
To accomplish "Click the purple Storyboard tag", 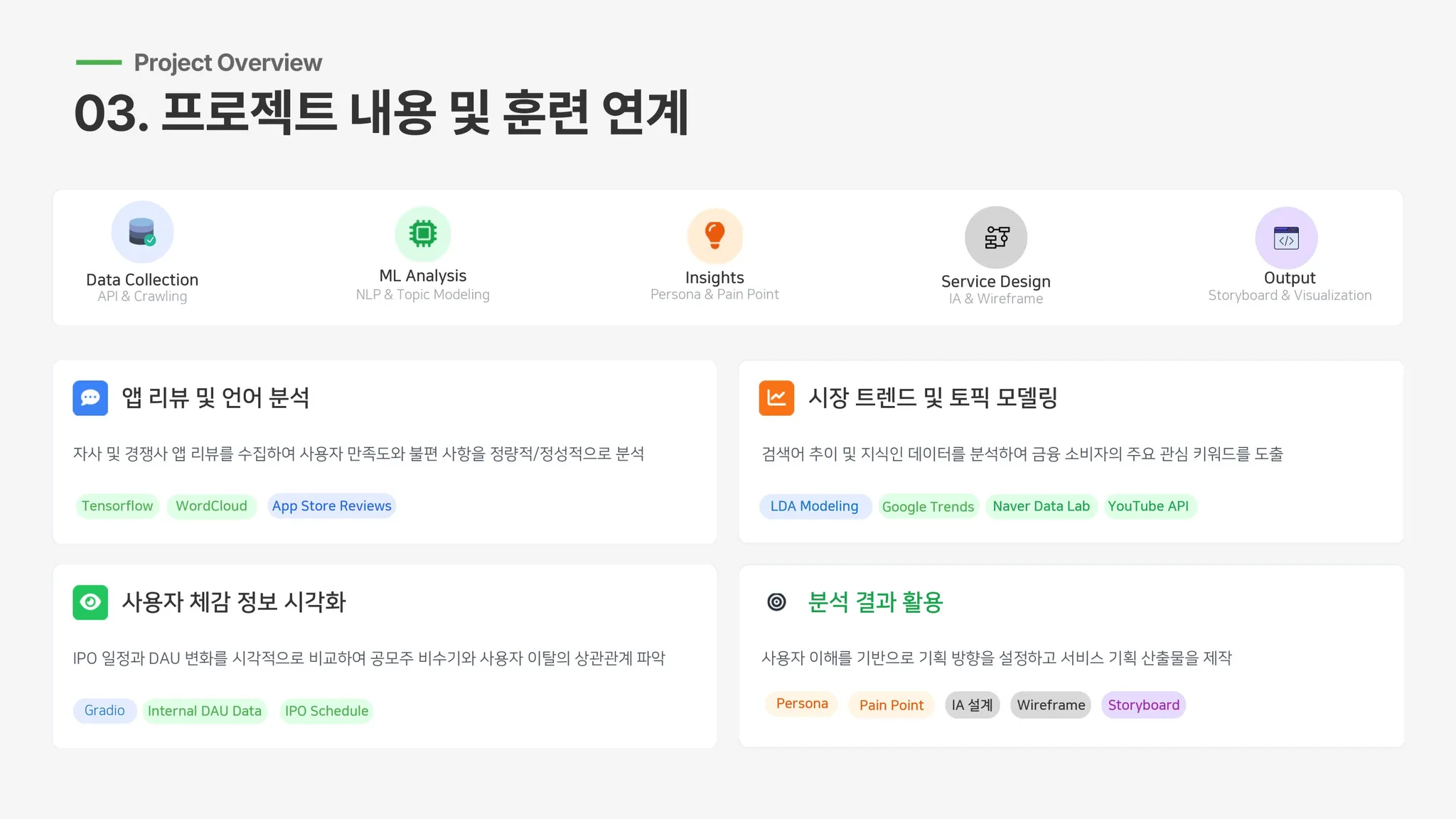I will [x=1143, y=705].
